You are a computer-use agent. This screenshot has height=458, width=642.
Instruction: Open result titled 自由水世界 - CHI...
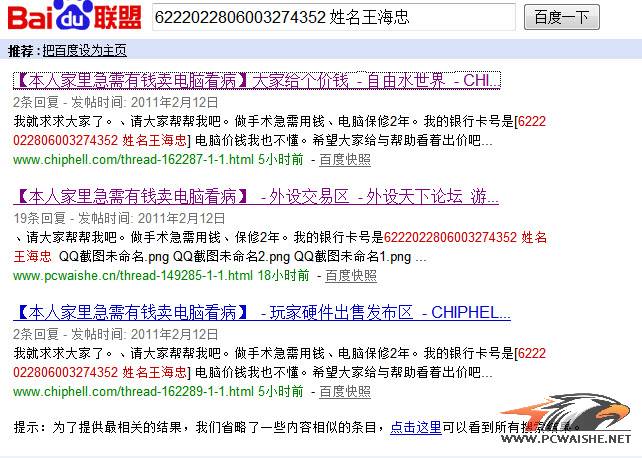pos(257,81)
